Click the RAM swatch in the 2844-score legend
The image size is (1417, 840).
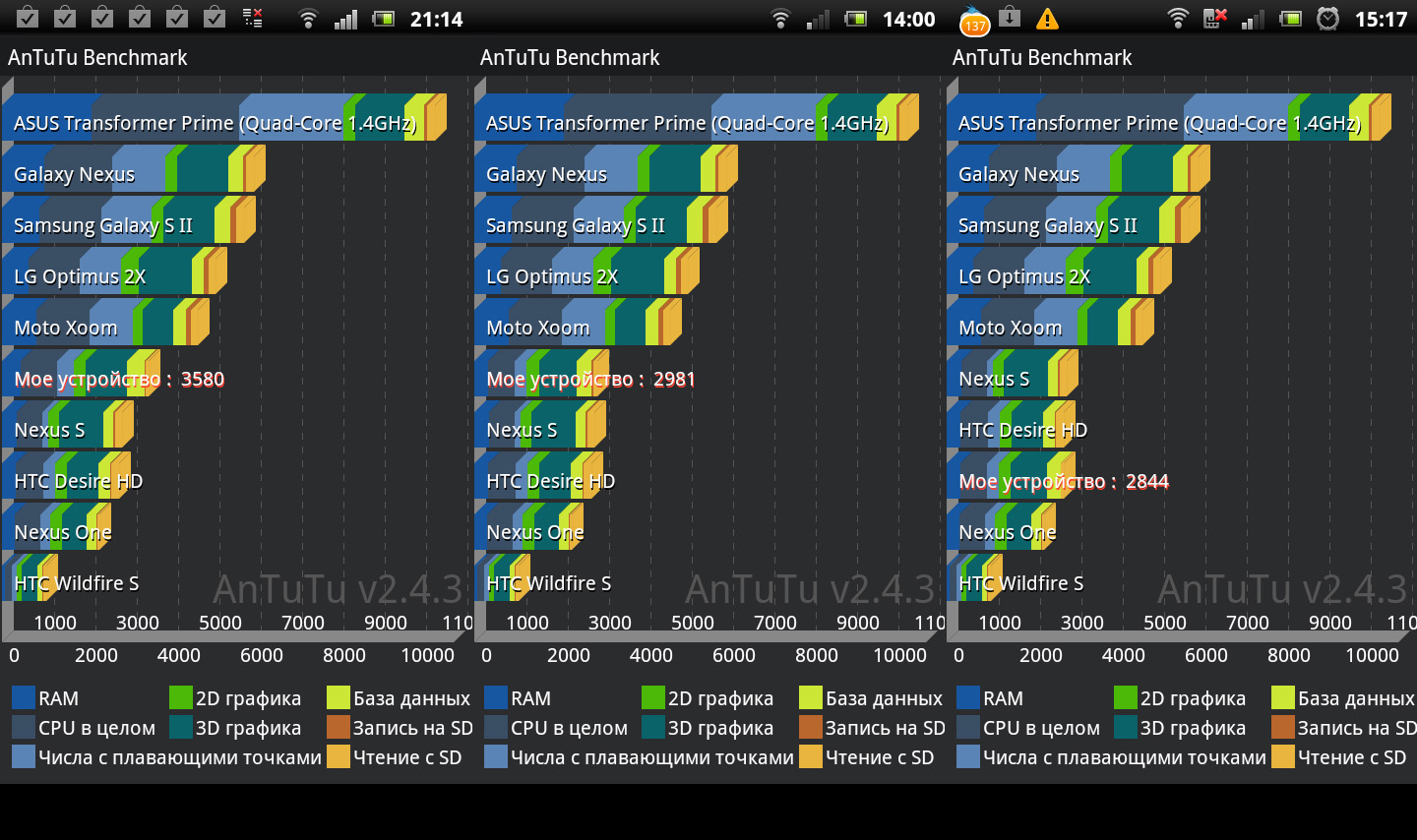pyautogui.click(x=968, y=698)
